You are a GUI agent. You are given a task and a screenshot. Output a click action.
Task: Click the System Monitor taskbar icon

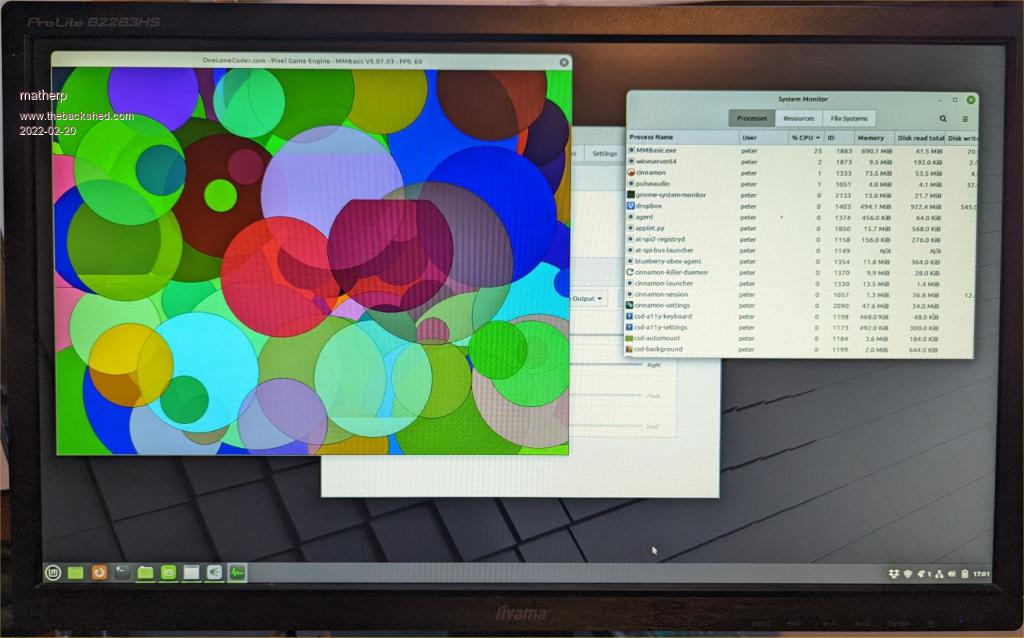pos(238,572)
